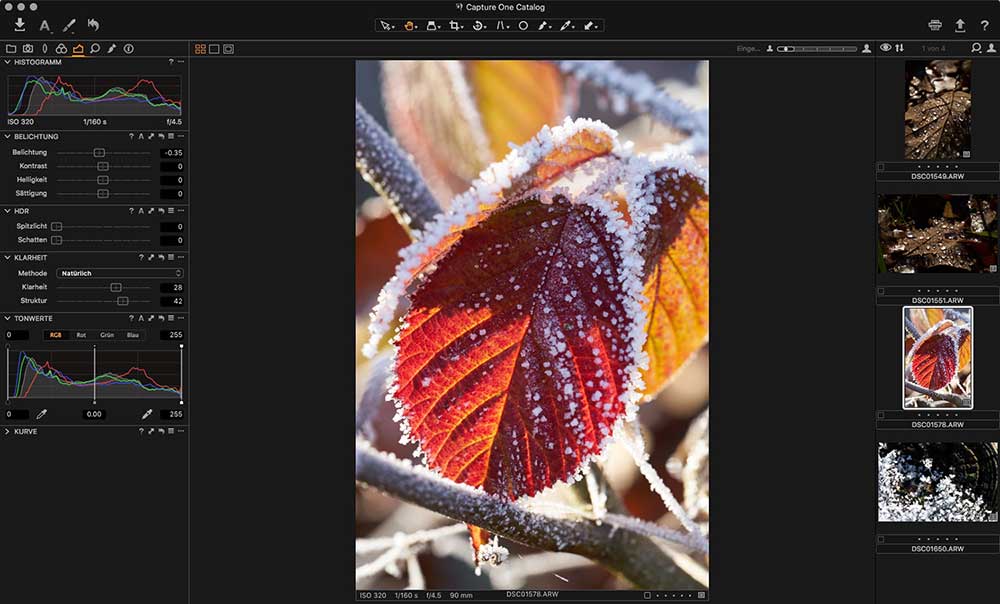The height and width of the screenshot is (604, 1000).
Task: Expand the Kurve panel
Action: [x=7, y=431]
